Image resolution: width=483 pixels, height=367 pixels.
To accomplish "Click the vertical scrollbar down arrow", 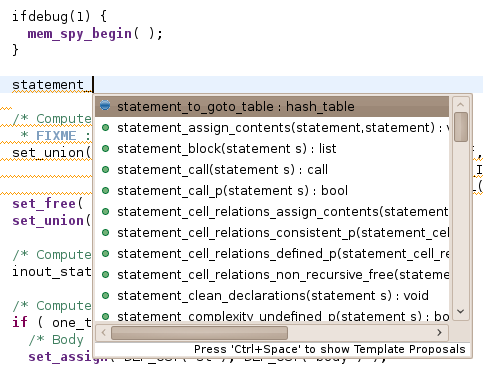I will (x=461, y=312).
